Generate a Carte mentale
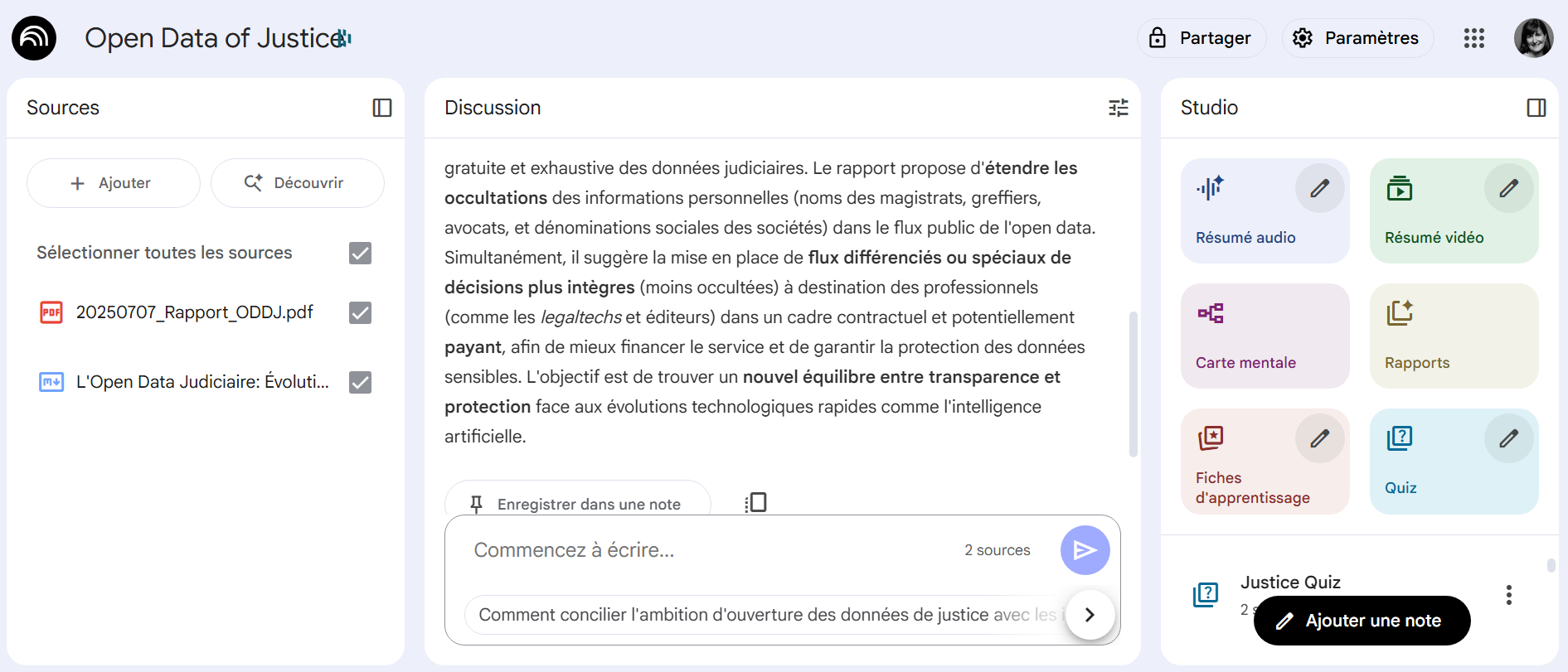The image size is (1568, 672). click(1265, 336)
